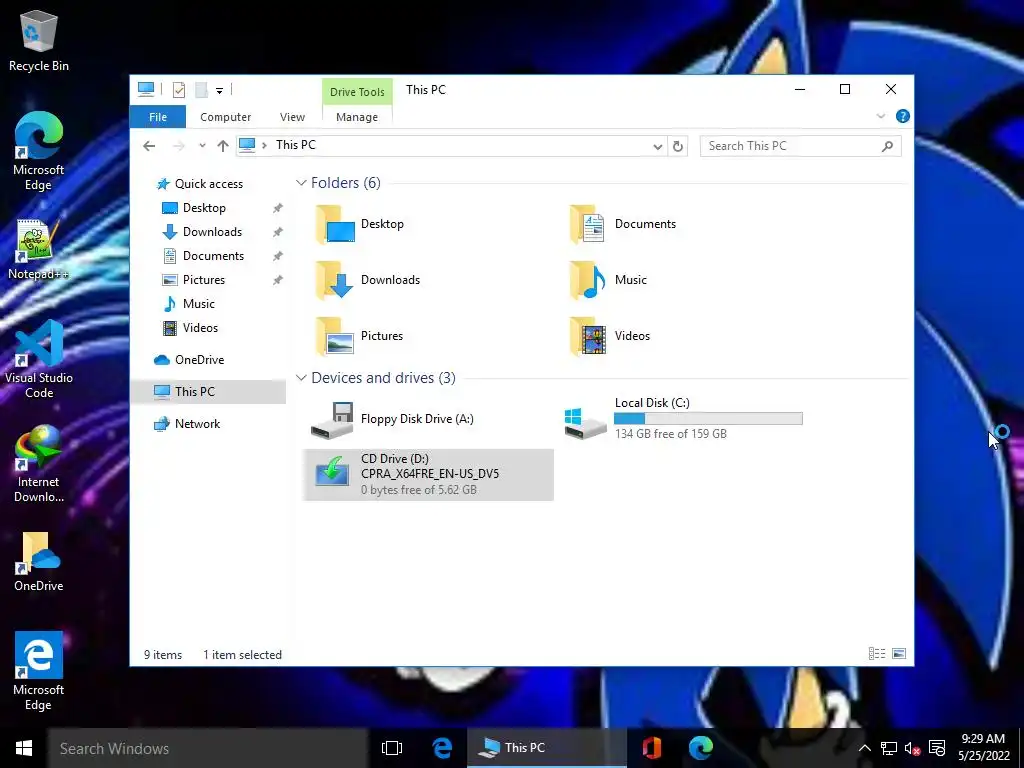Switch to Large icons view in status bar
Image resolution: width=1024 pixels, height=768 pixels.
point(899,654)
